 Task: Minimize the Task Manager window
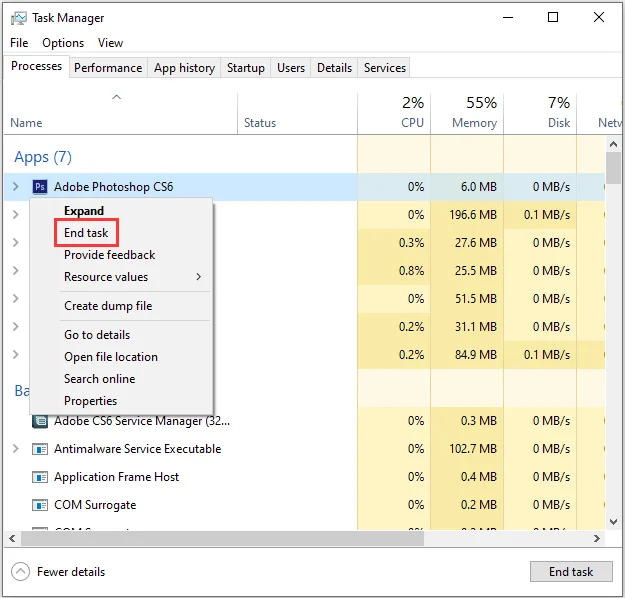pos(508,18)
